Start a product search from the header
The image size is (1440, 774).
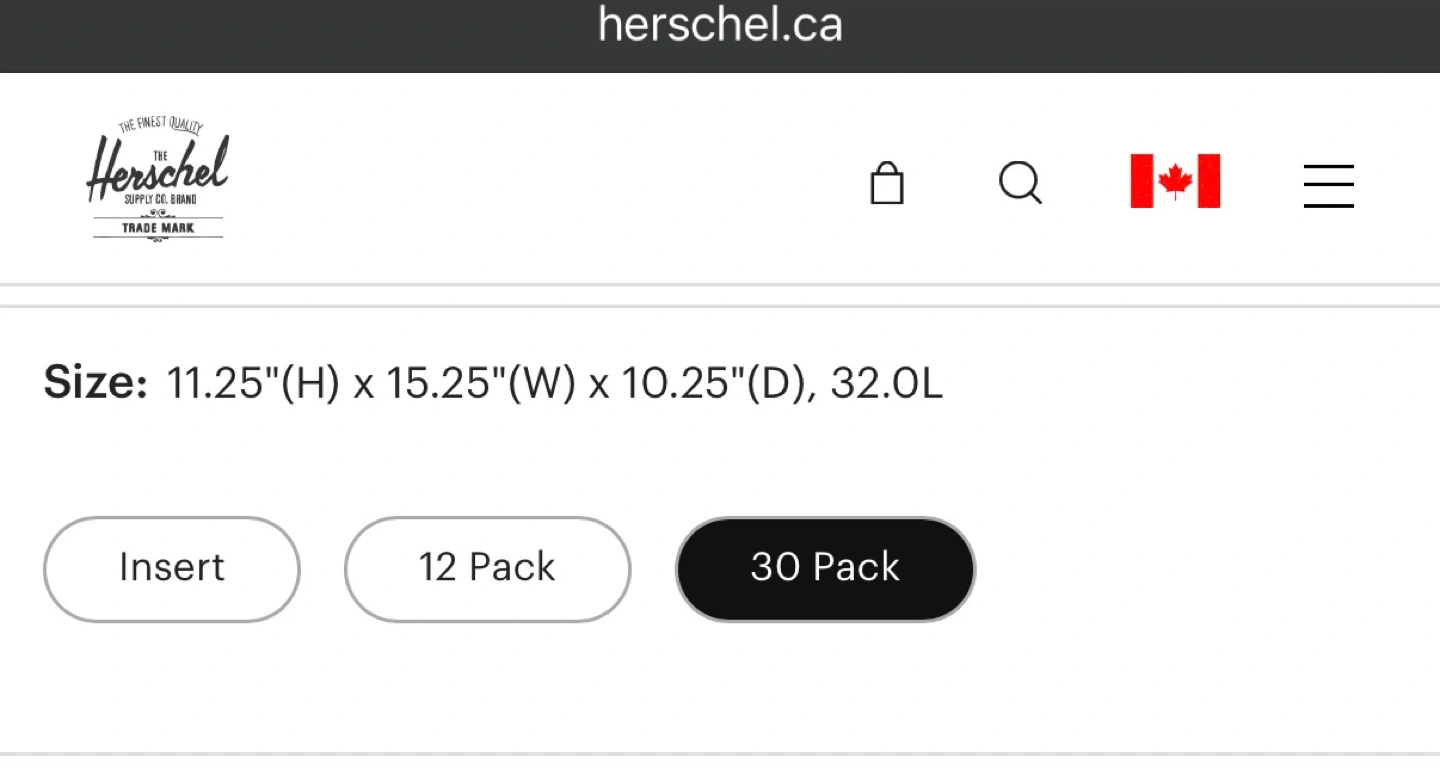[1020, 184]
